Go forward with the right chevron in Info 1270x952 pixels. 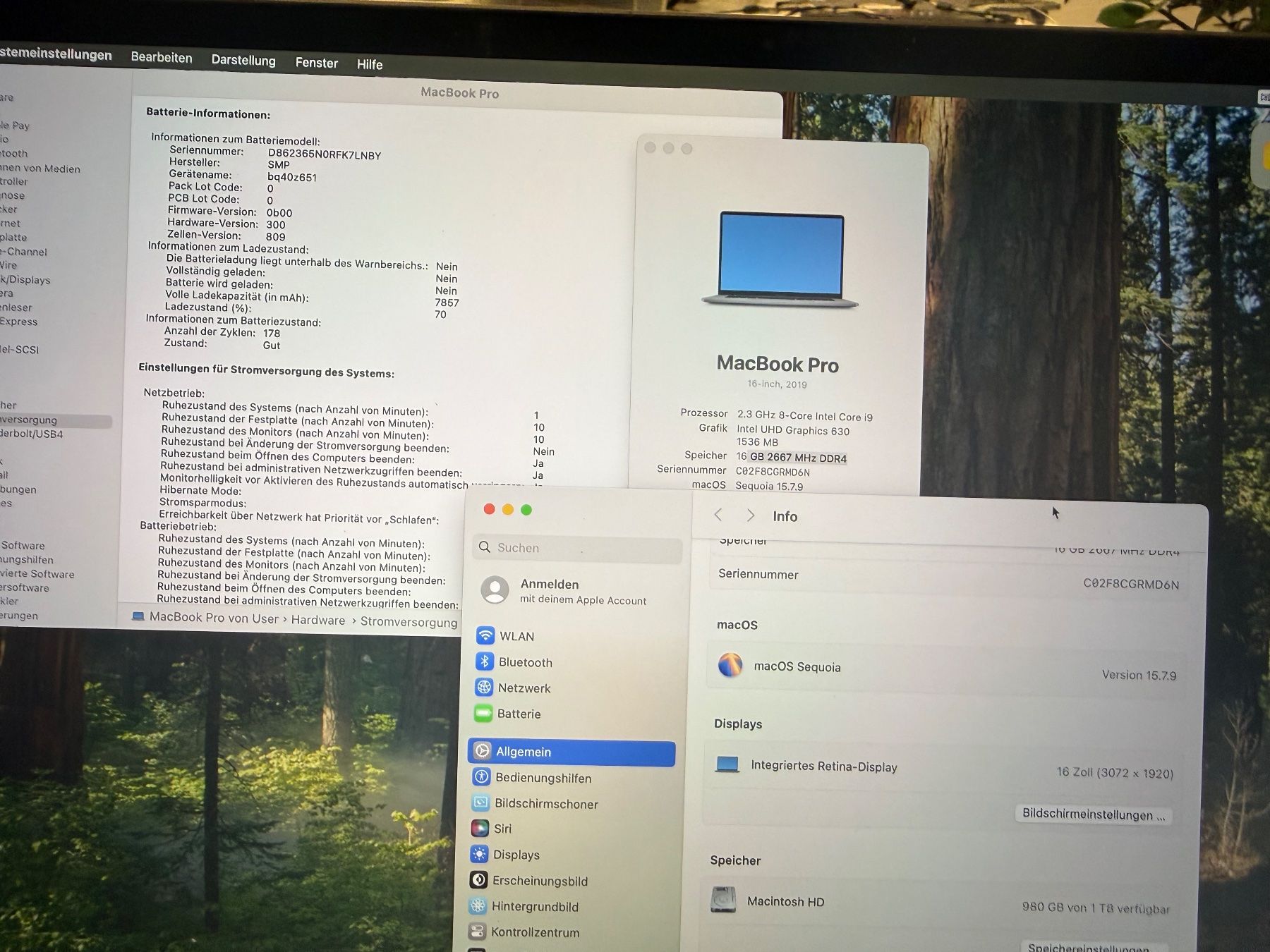(751, 515)
